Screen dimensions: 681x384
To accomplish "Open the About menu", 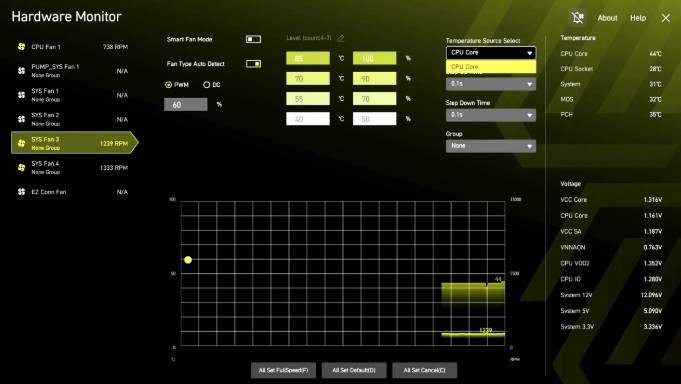I will tap(607, 18).
